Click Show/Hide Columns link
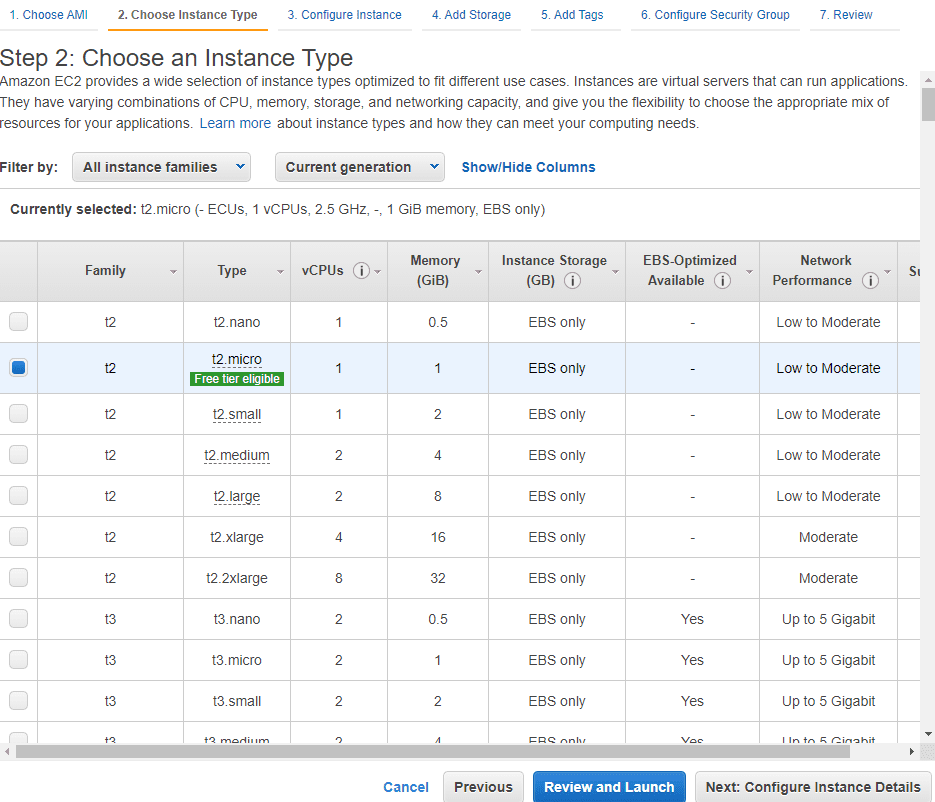Viewport: 935px width, 802px height. pos(528,167)
